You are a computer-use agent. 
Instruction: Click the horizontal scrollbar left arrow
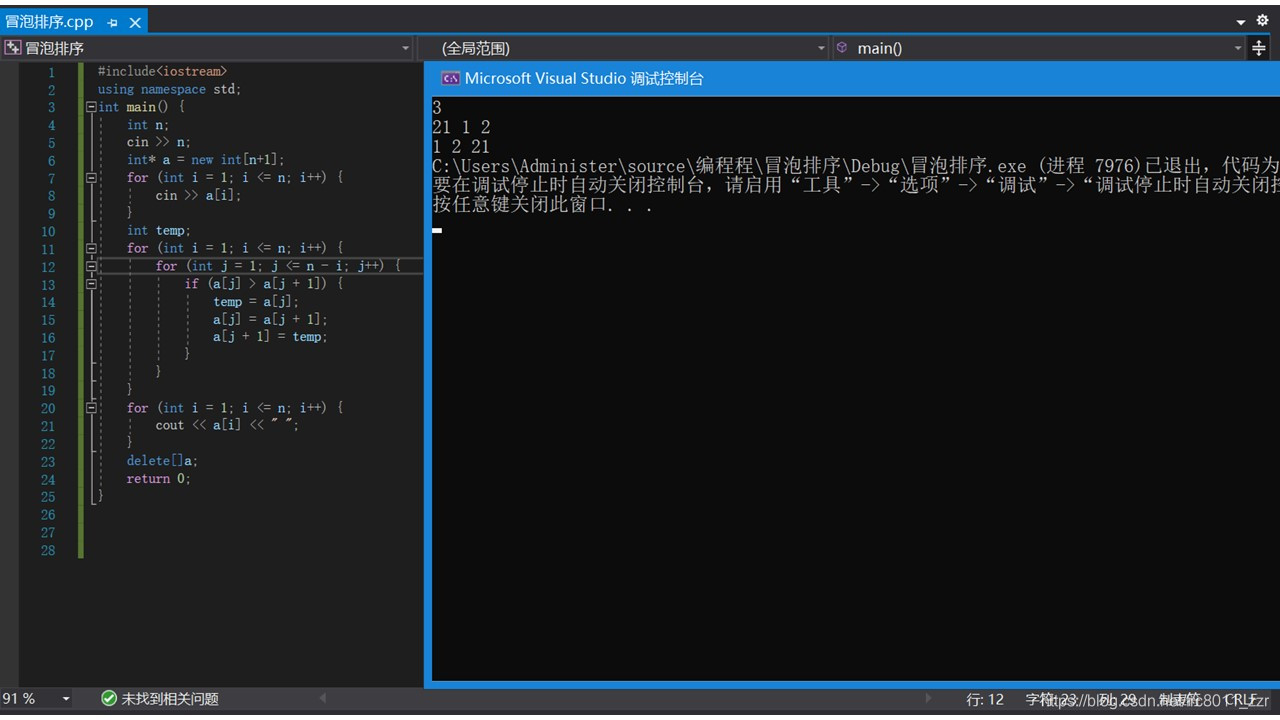(x=323, y=698)
